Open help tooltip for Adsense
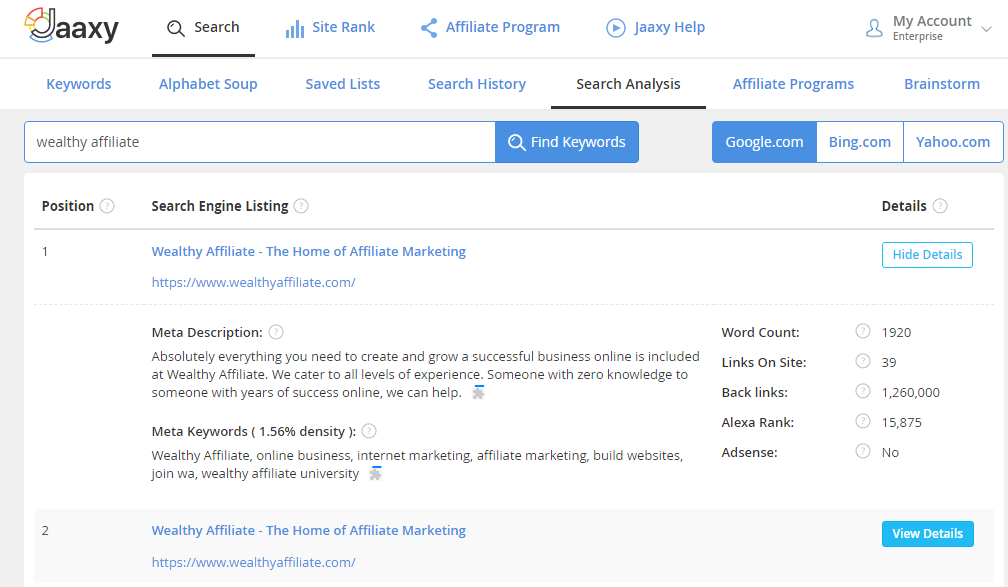The height and width of the screenshot is (587, 1008). 863,451
